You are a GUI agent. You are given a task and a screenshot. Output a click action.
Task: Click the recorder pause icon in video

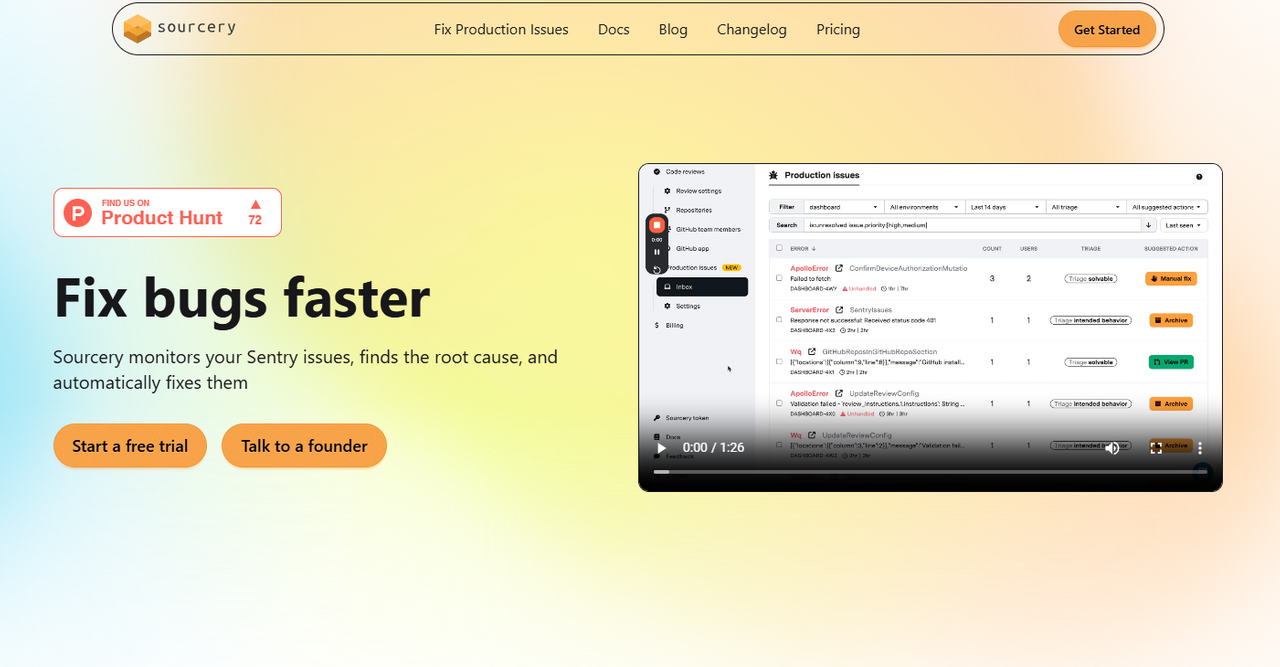pyautogui.click(x=657, y=252)
